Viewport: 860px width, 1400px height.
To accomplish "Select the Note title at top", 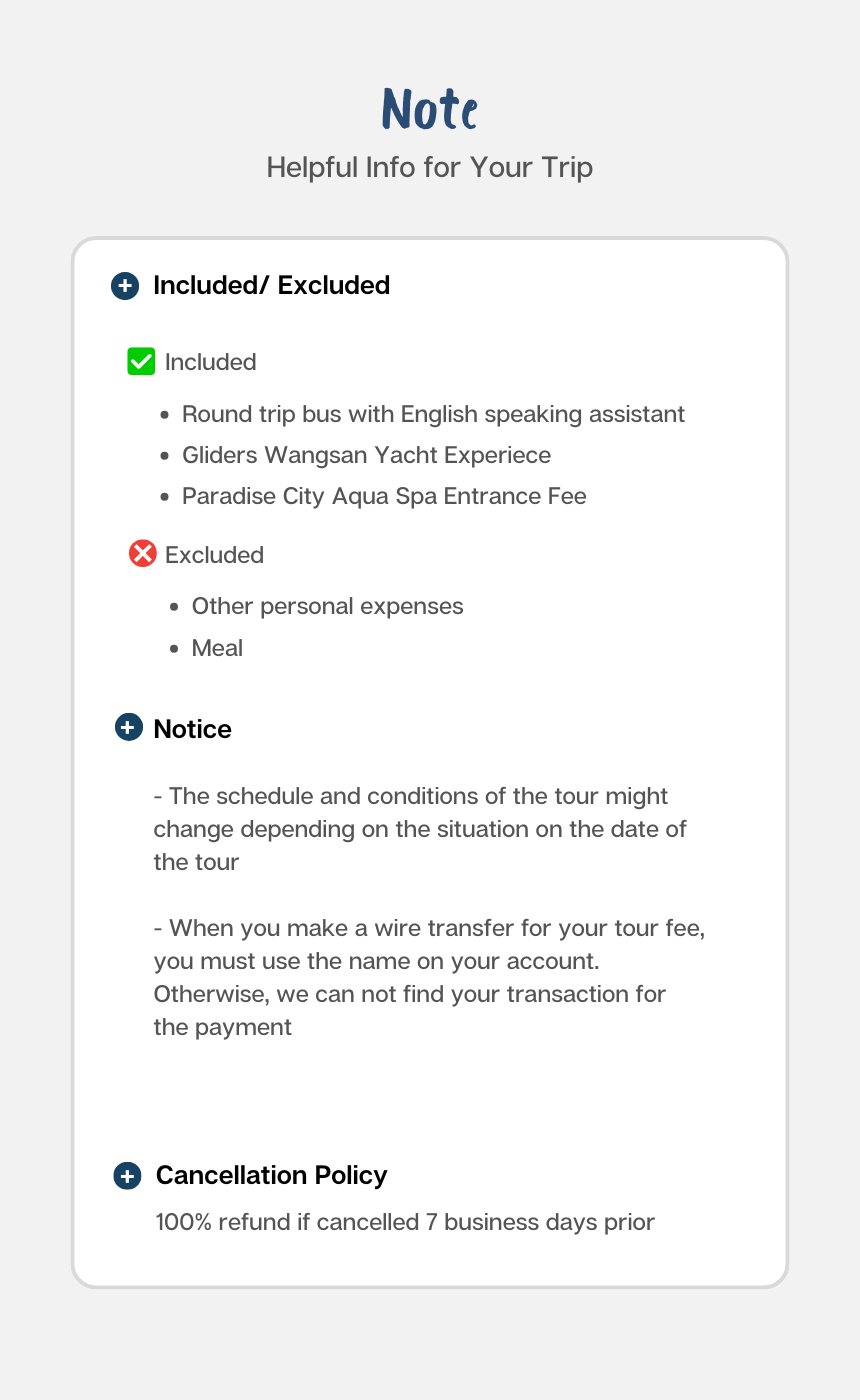I will (429, 109).
